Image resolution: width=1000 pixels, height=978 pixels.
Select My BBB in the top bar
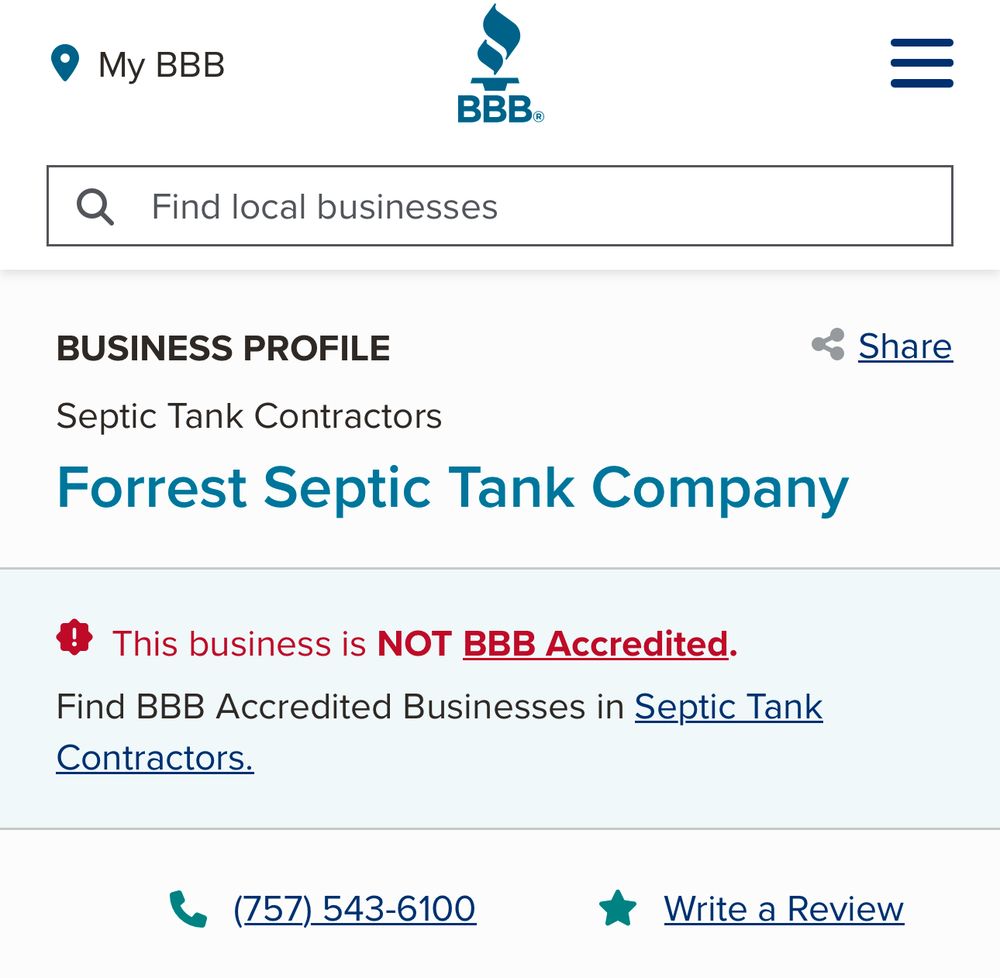(x=162, y=65)
